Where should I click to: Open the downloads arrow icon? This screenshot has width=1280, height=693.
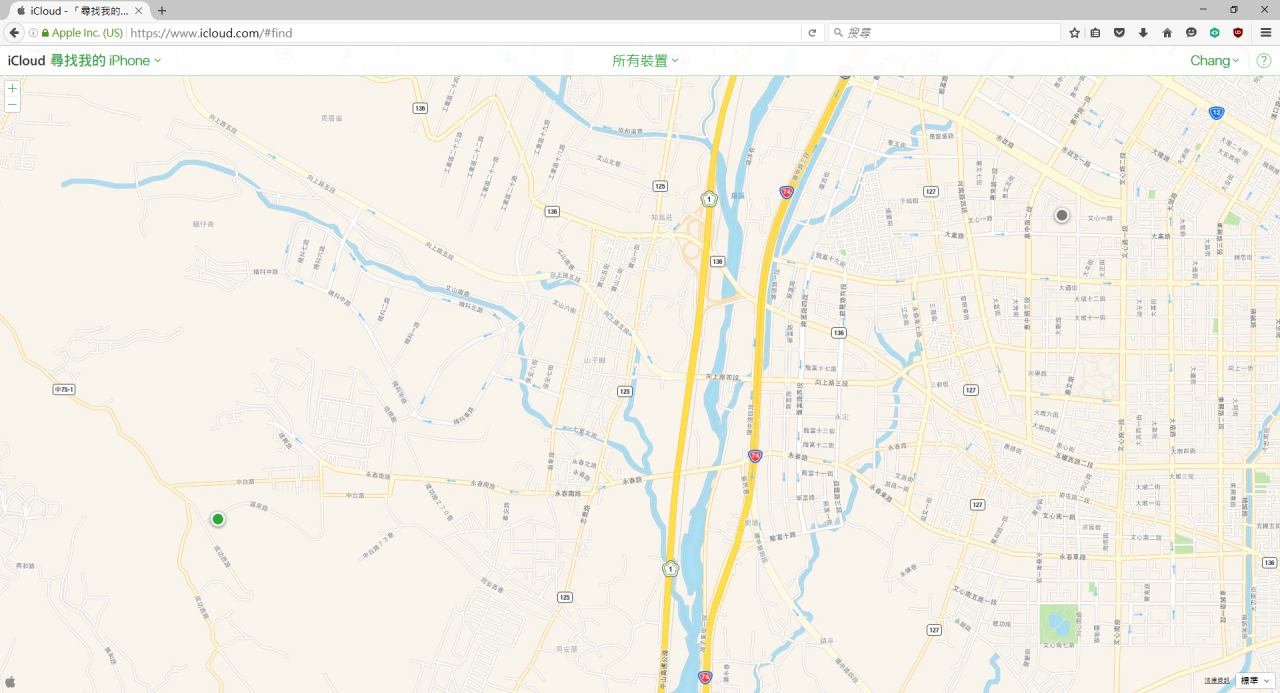pos(1143,33)
